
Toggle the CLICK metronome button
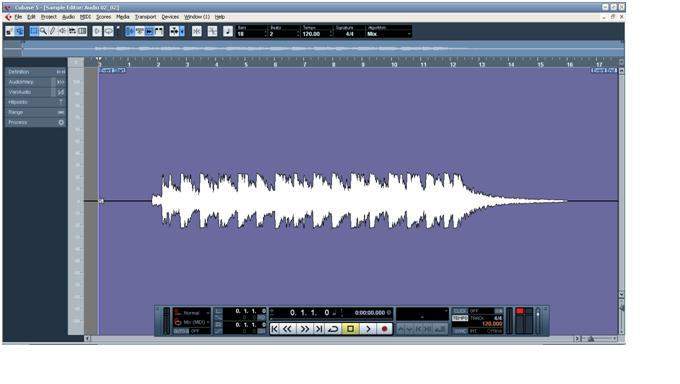point(460,311)
